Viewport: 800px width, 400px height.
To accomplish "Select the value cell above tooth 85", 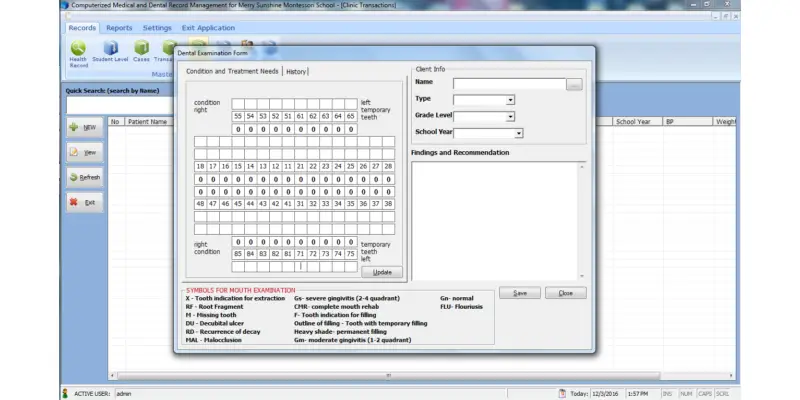I will (x=238, y=242).
